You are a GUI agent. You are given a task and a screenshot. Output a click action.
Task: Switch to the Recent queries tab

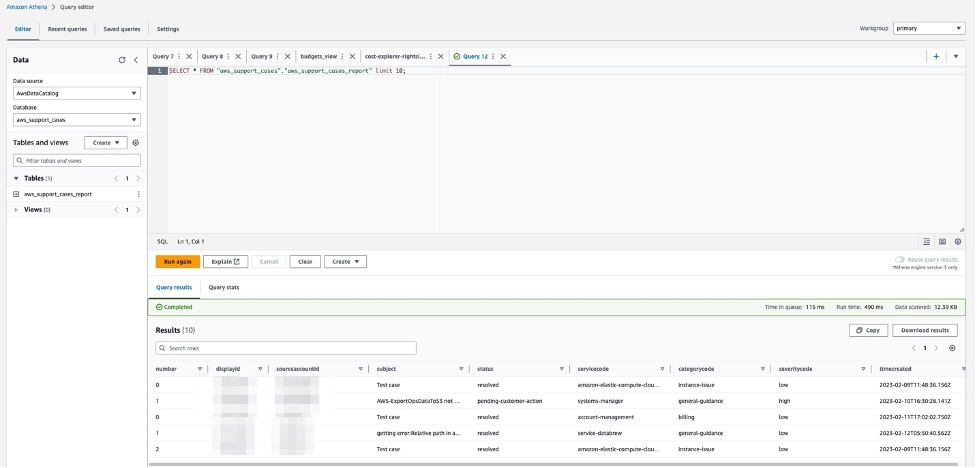[x=67, y=29]
